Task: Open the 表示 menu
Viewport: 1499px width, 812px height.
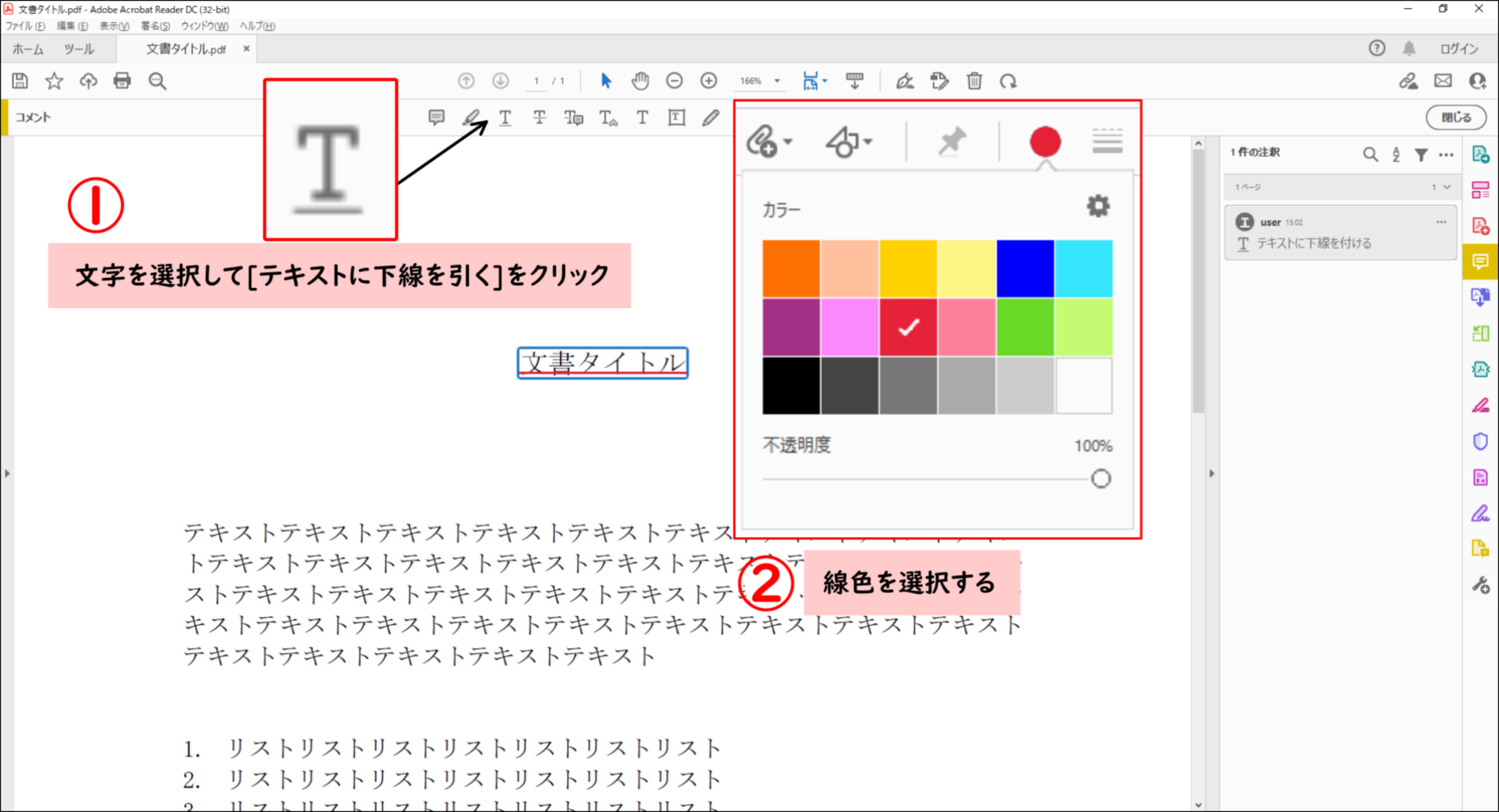Action: pyautogui.click(x=114, y=26)
